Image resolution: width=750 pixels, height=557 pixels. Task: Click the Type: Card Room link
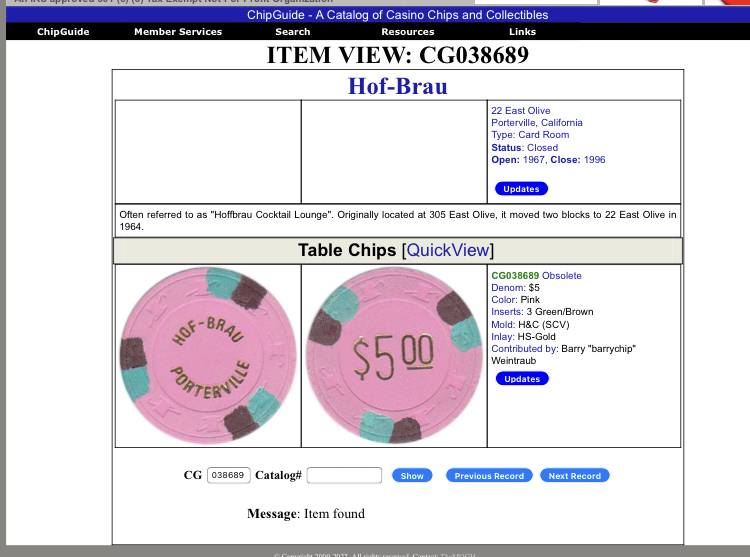coord(530,135)
